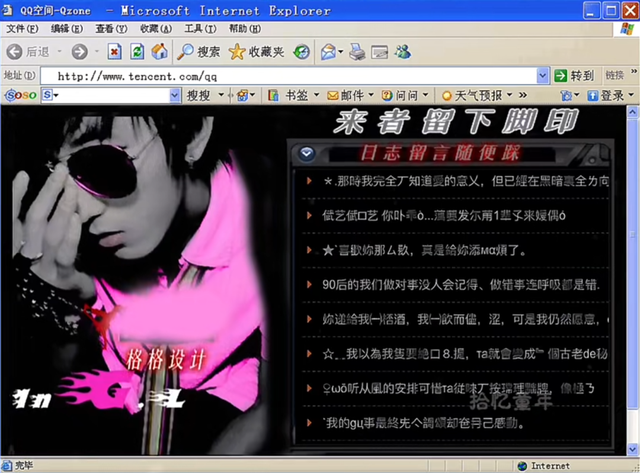Image resolution: width=640 pixels, height=473 pixels.
Task: Click the 转到 Go button
Action: pyautogui.click(x=574, y=76)
